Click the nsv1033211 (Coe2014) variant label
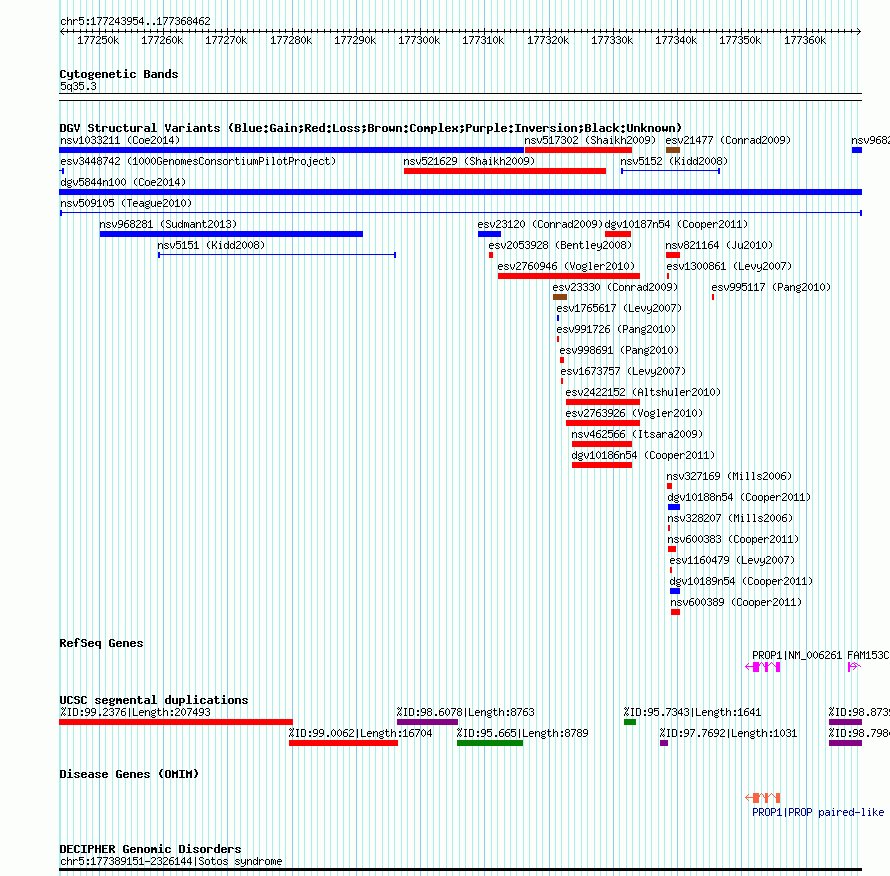The image size is (890, 876). click(x=120, y=140)
